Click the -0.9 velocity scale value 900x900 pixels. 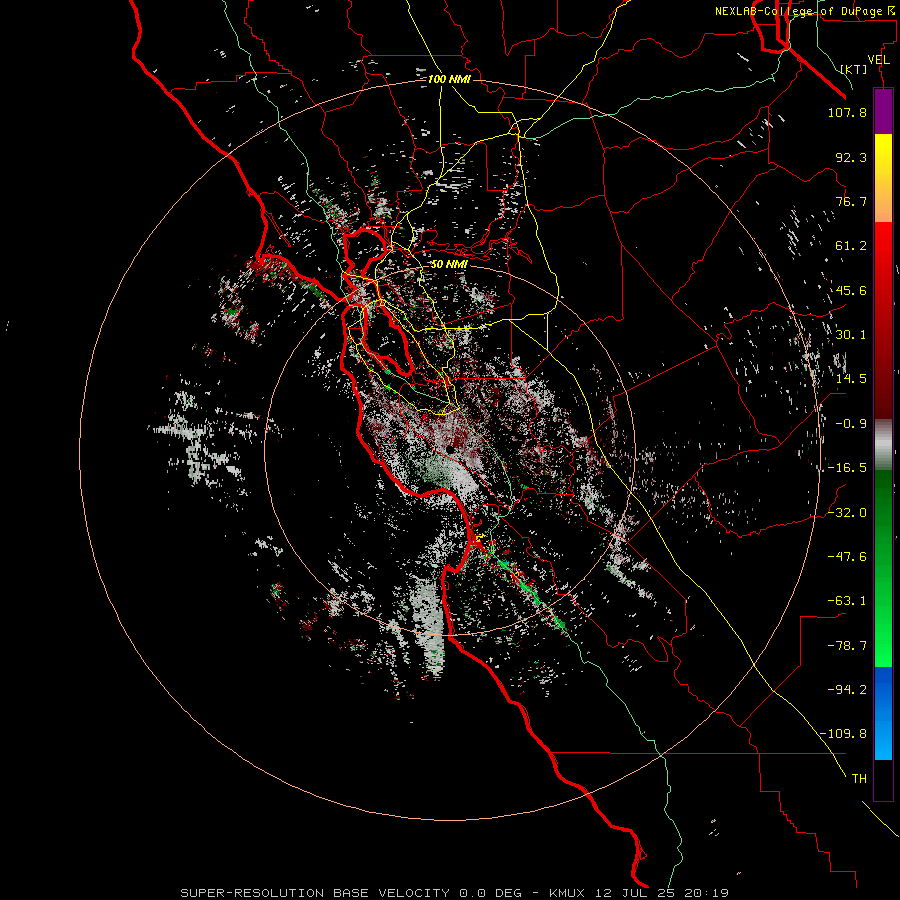(851, 424)
